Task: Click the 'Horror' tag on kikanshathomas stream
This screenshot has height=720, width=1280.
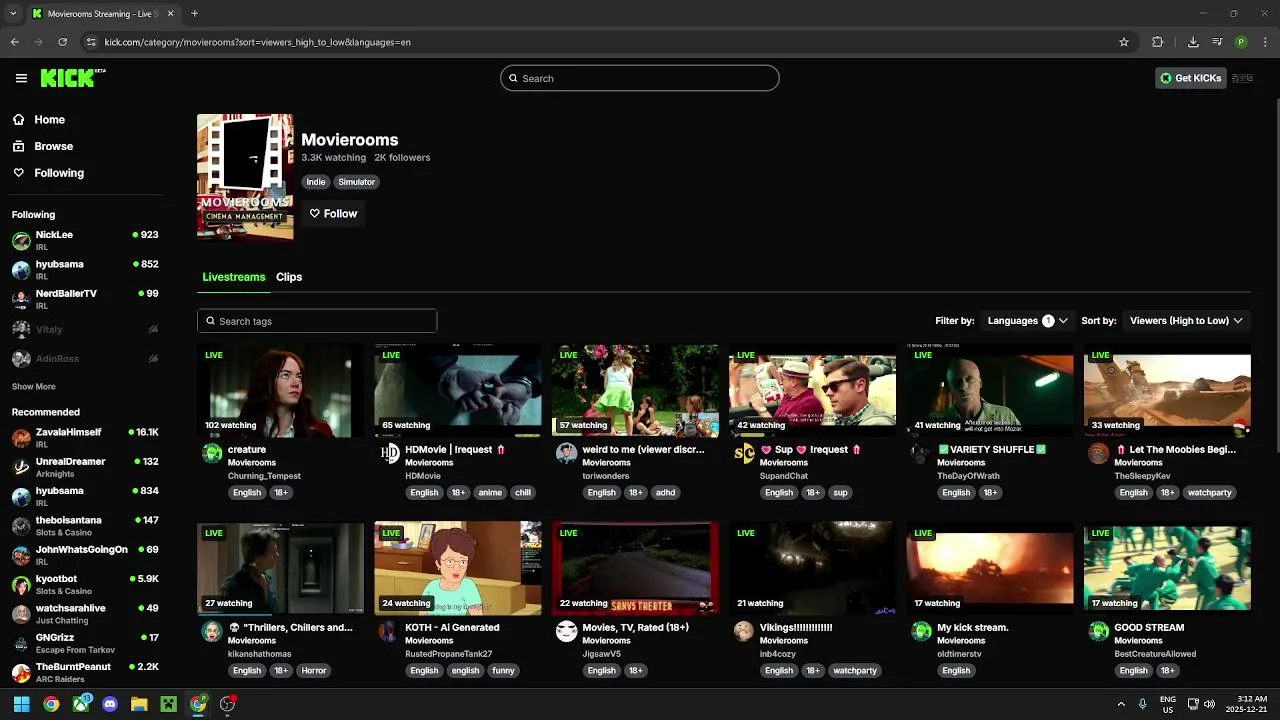Action: (x=314, y=671)
